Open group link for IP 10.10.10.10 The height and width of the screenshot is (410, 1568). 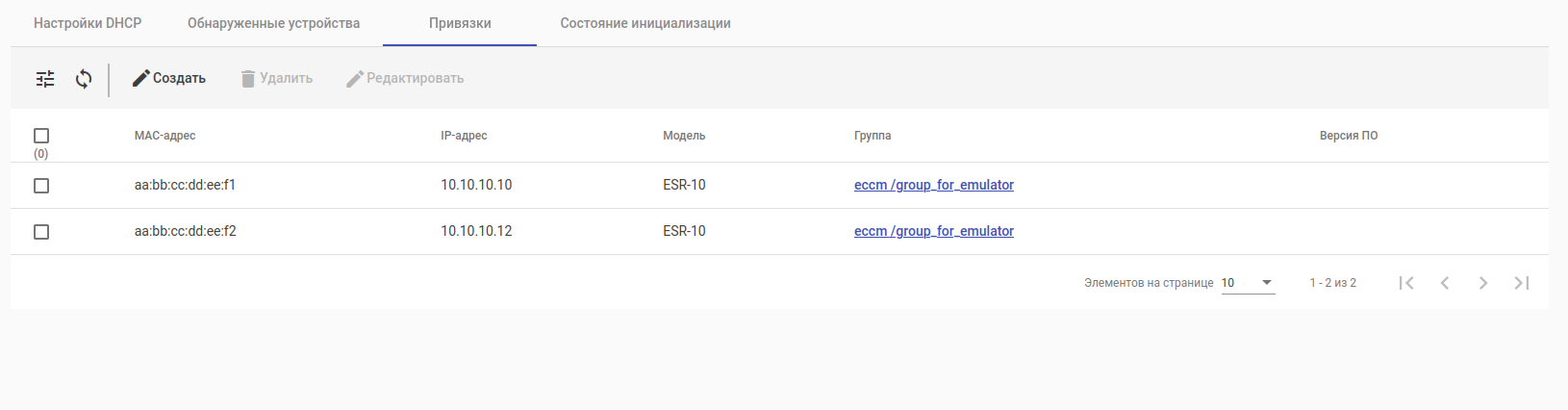pos(933,185)
